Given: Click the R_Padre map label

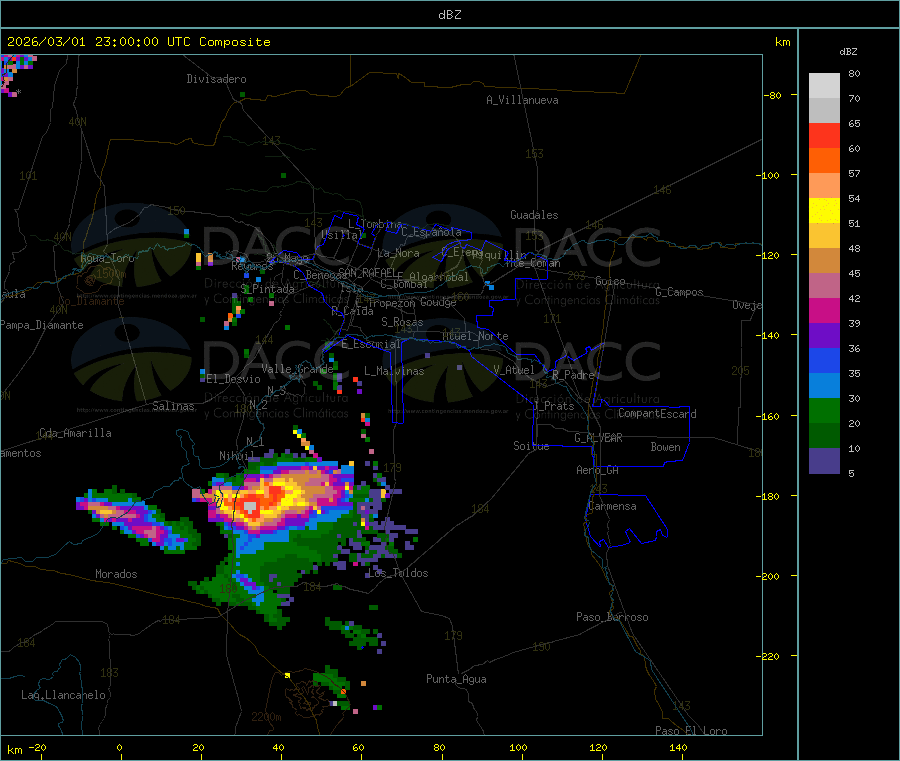Looking at the screenshot, I should tap(573, 375).
